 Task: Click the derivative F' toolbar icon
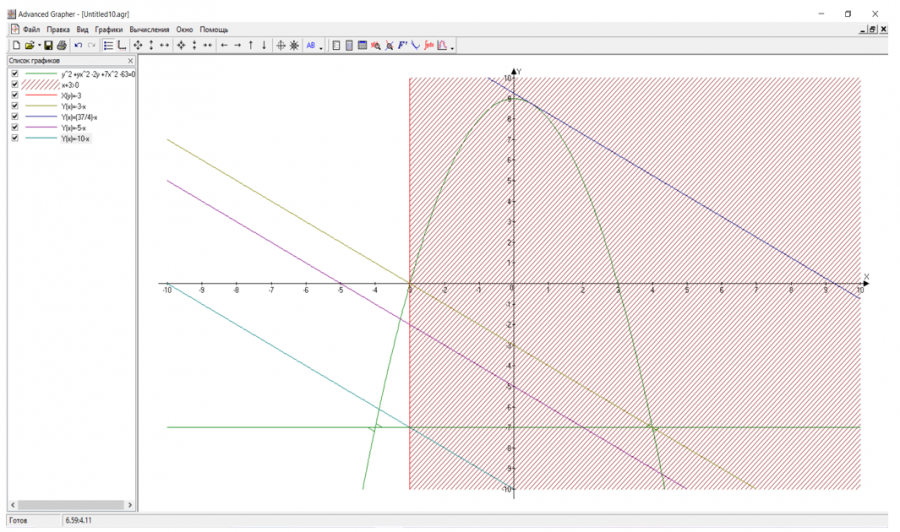coord(402,45)
